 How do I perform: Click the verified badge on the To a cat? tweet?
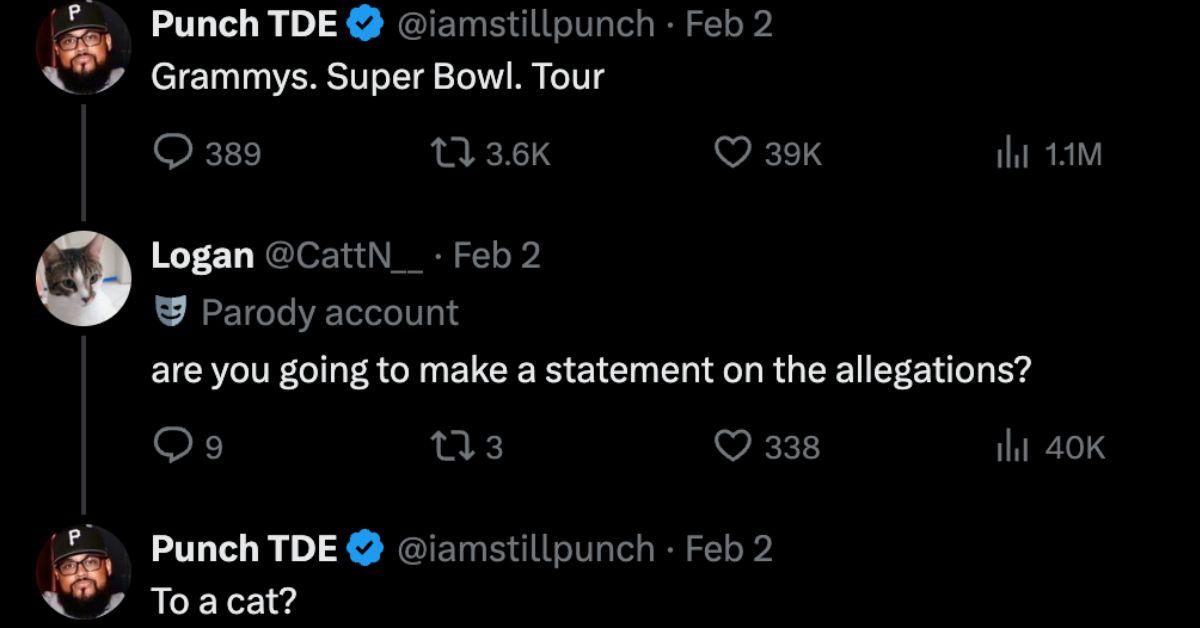tap(366, 548)
